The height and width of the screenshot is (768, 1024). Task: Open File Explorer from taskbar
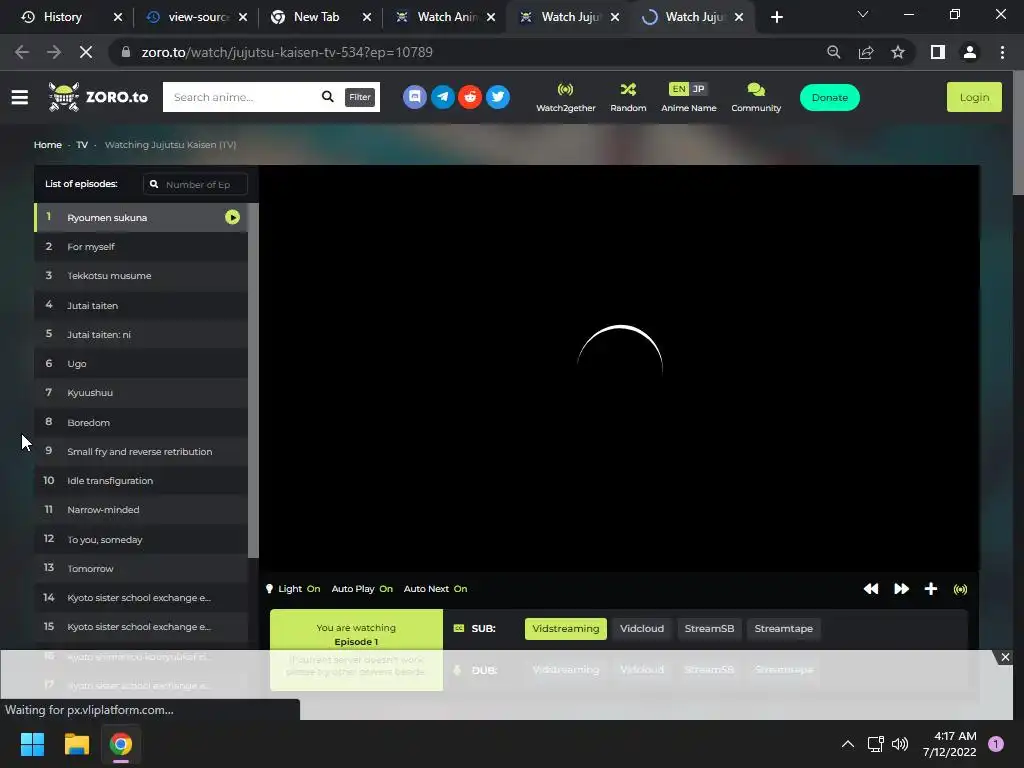76,744
